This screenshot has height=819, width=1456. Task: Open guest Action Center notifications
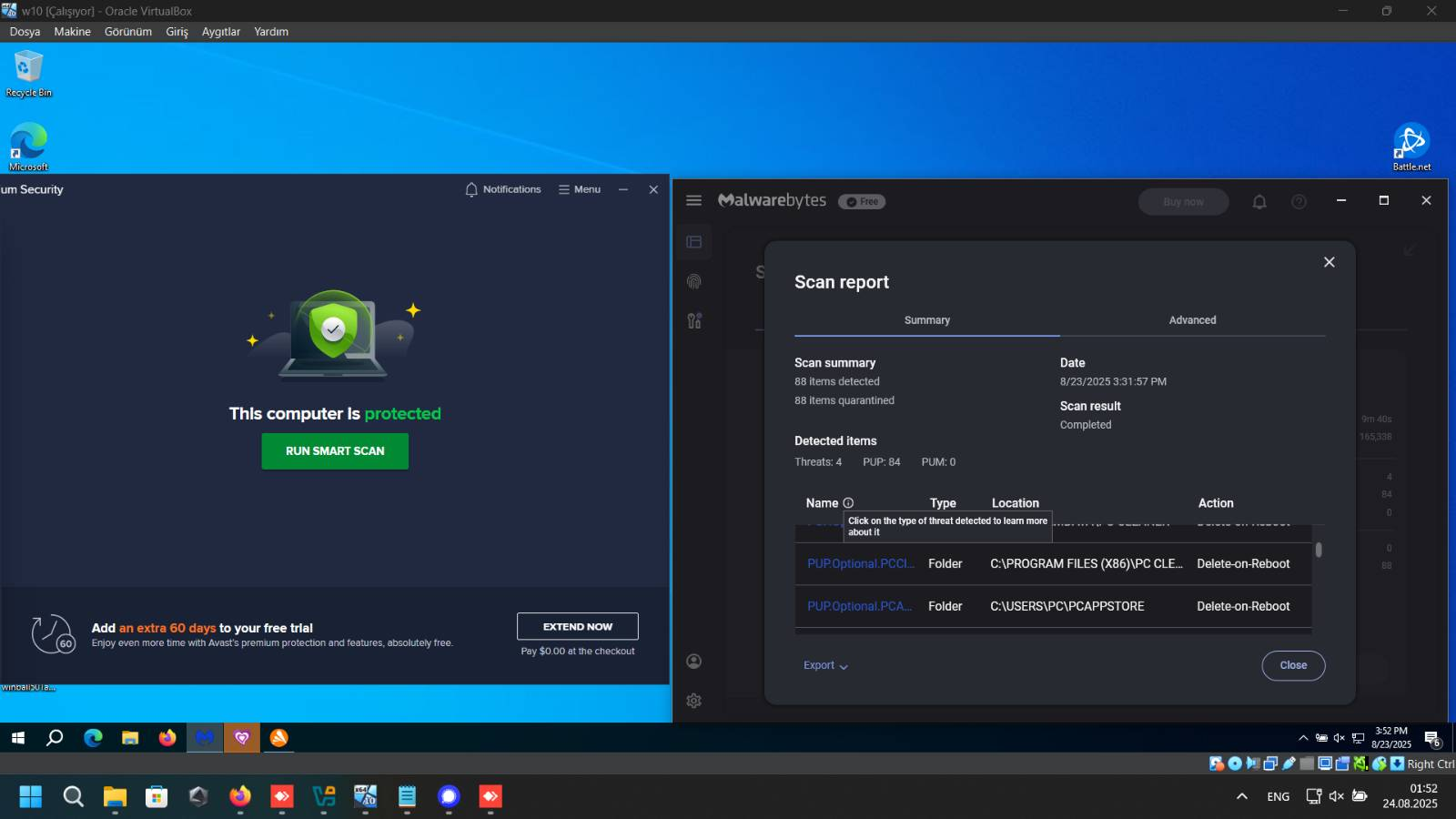pos(1432,739)
